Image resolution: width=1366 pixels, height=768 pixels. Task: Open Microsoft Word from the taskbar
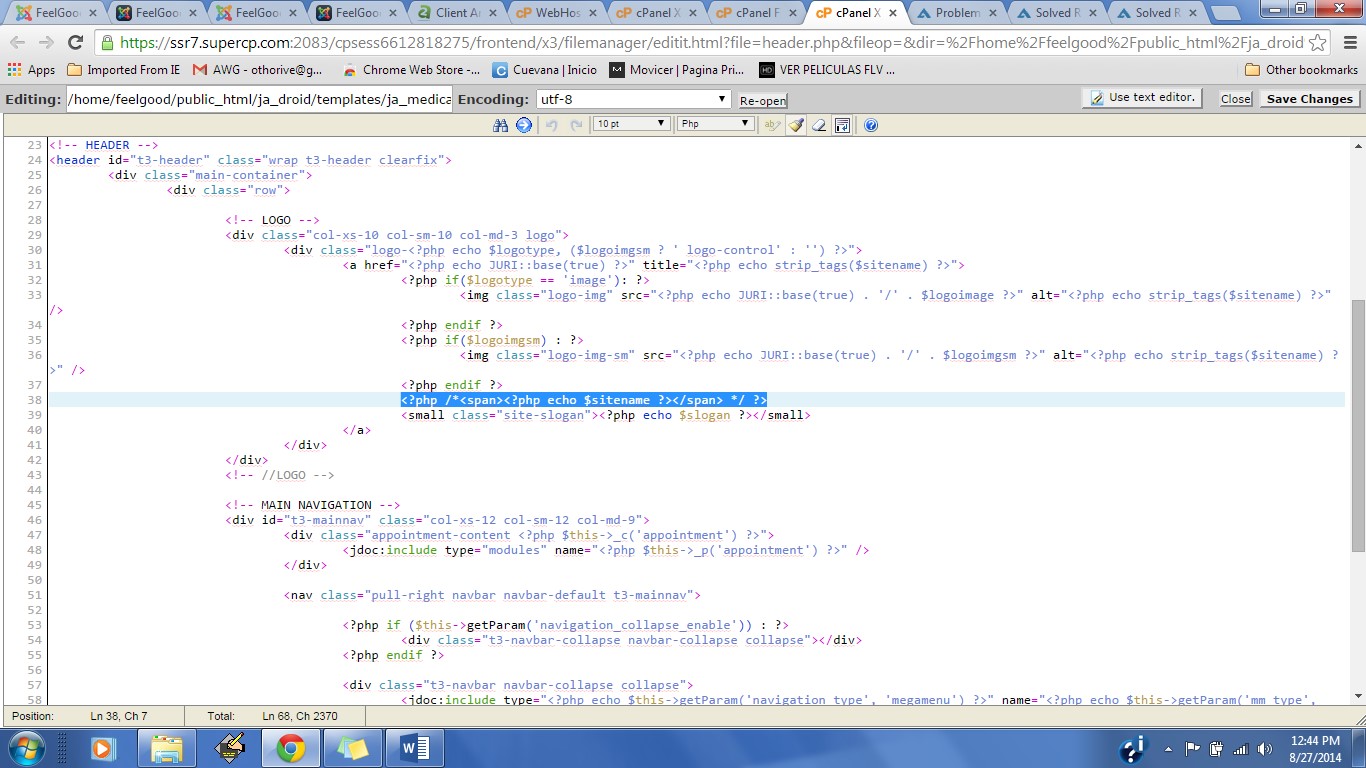(414, 748)
